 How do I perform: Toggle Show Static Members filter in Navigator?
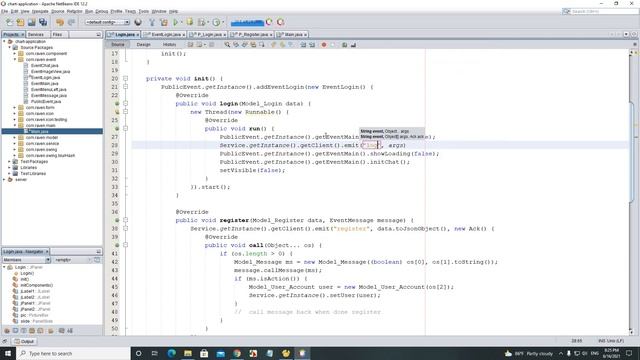click(x=23, y=331)
